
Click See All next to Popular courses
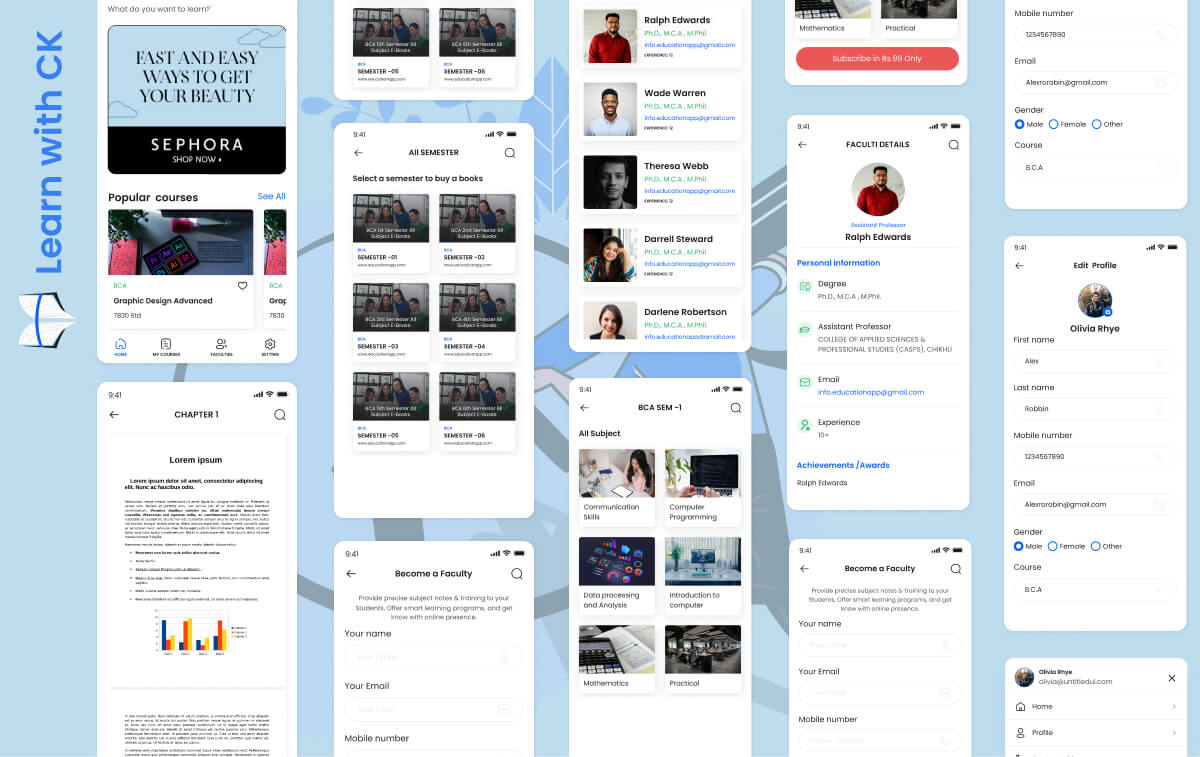pos(271,197)
